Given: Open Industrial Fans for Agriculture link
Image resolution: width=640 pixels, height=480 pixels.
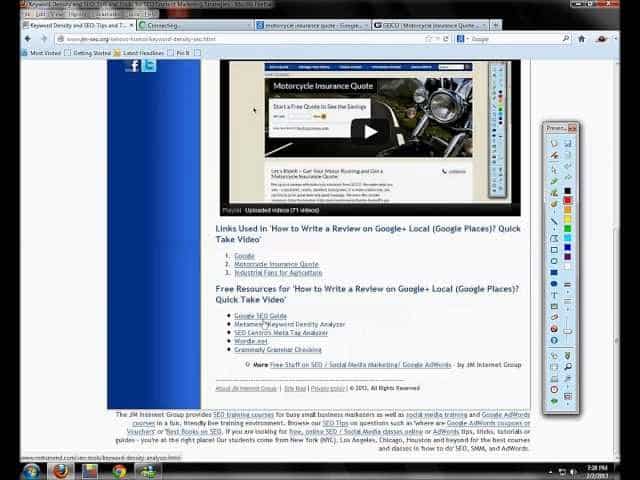Looking at the screenshot, I should coord(278,273).
